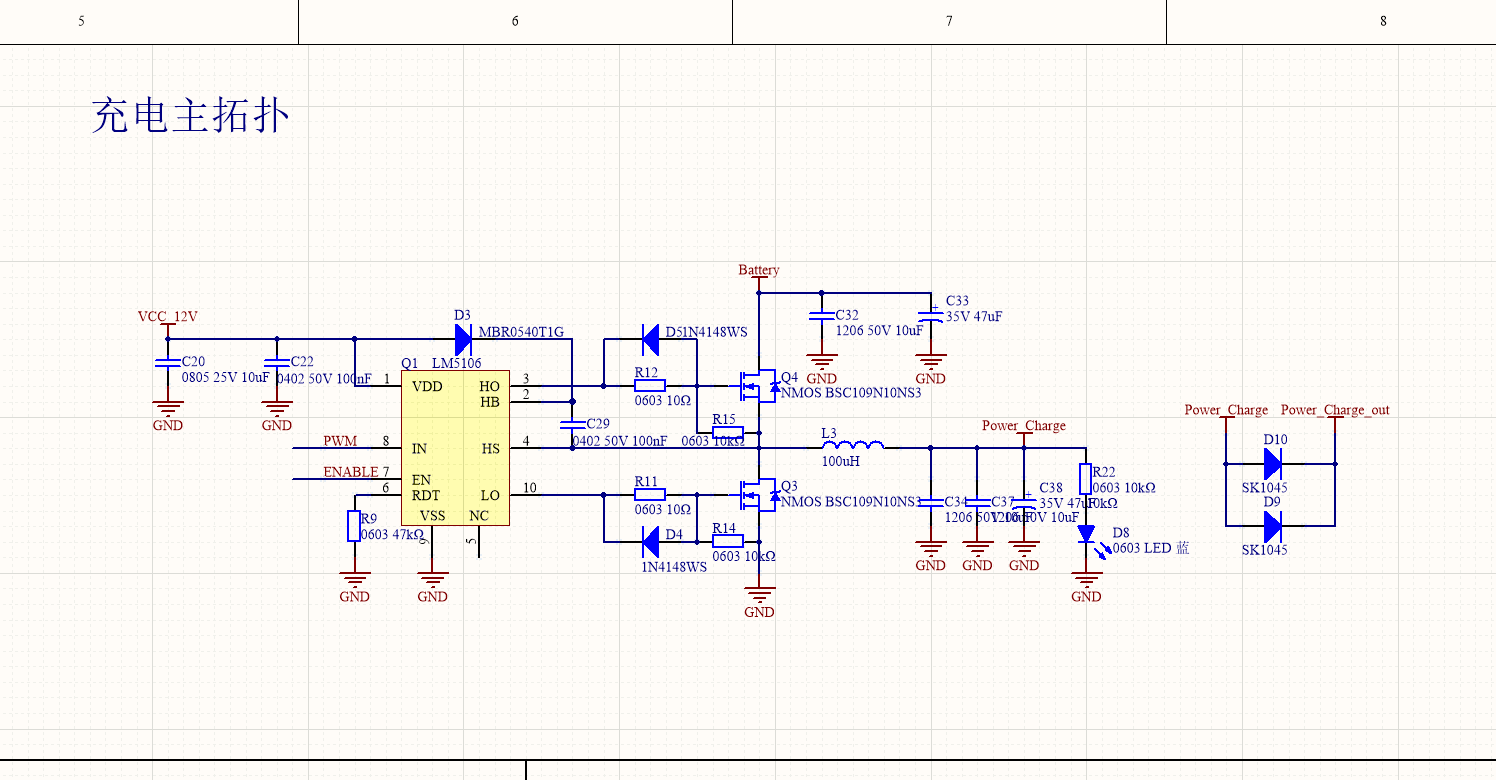The image size is (1496, 780).
Task: Click the HS pin label on LM5106
Action: pyautogui.click(x=490, y=449)
